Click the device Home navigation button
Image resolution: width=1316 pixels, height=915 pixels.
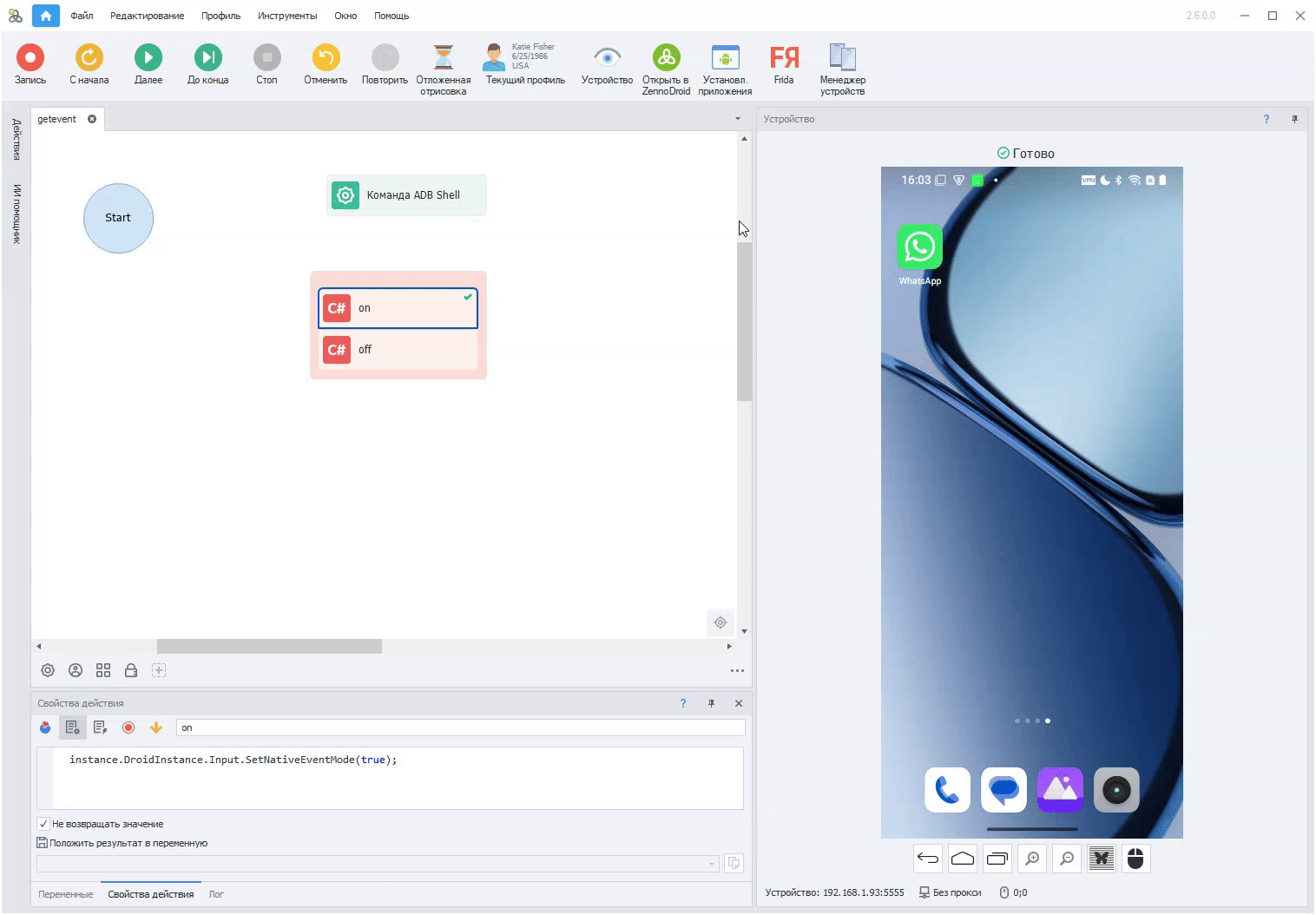coord(963,859)
